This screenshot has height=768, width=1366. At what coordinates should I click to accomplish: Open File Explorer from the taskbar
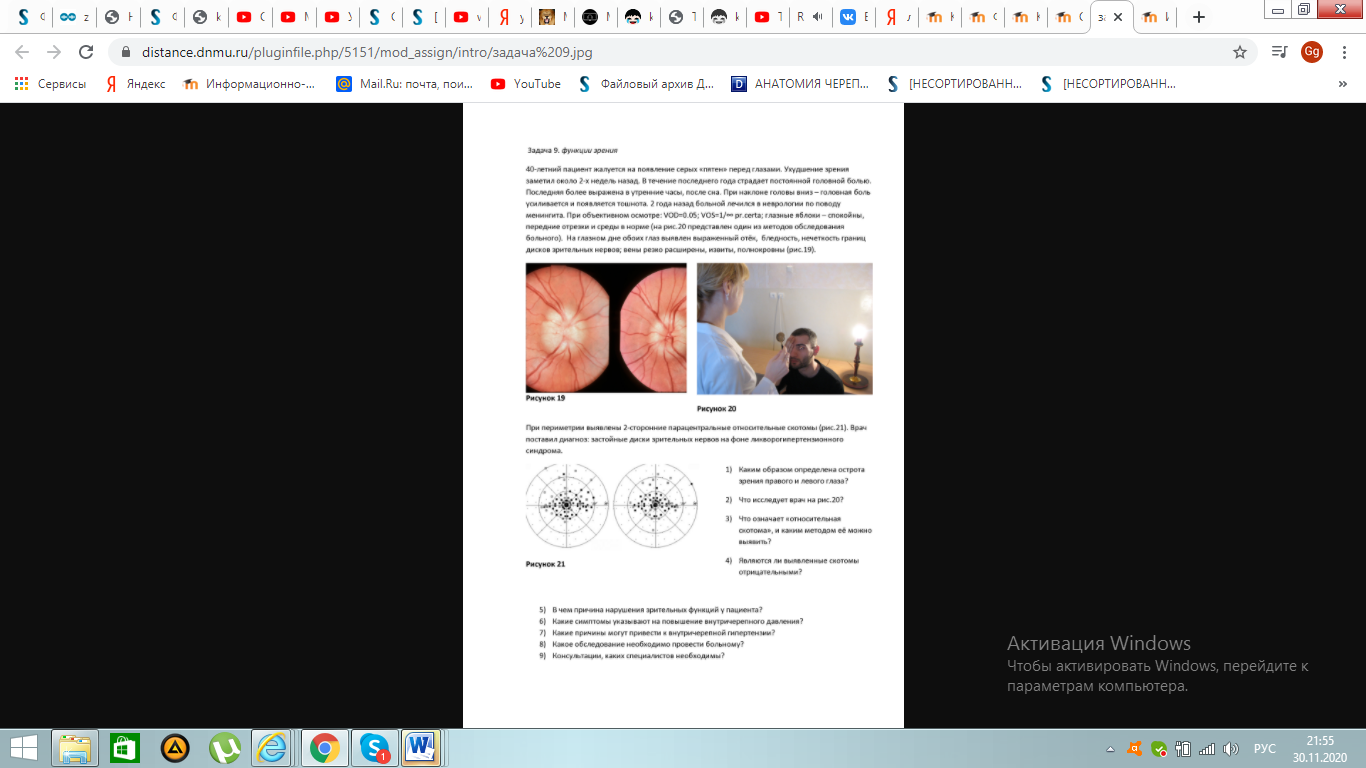(x=74, y=748)
